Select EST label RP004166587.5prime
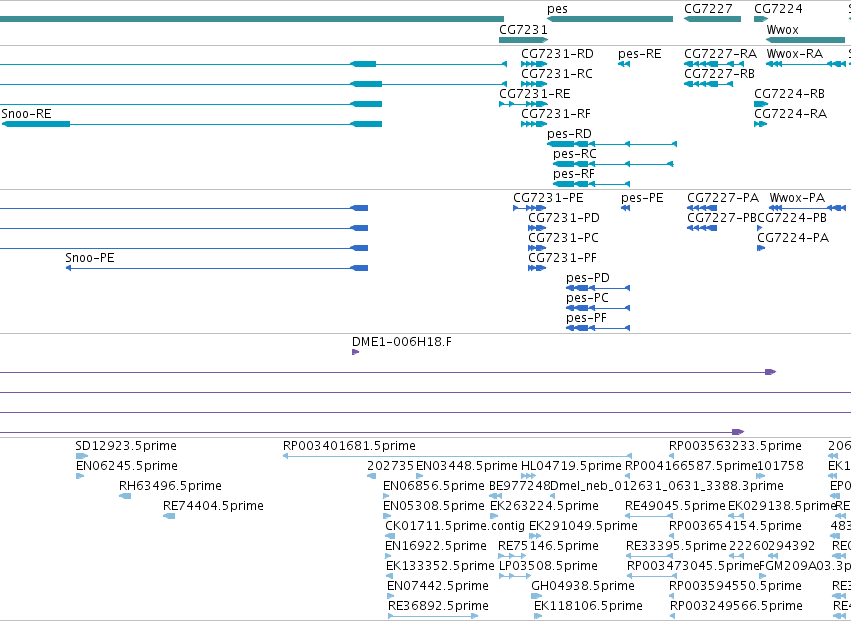Screen dimensions: 851x621 point(691,466)
